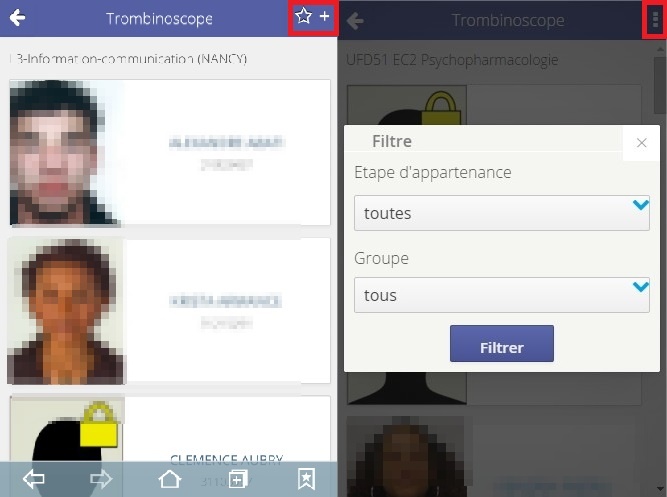Open the bookmarks star icon in bottom bar
The height and width of the screenshot is (497, 667).
[x=306, y=479]
